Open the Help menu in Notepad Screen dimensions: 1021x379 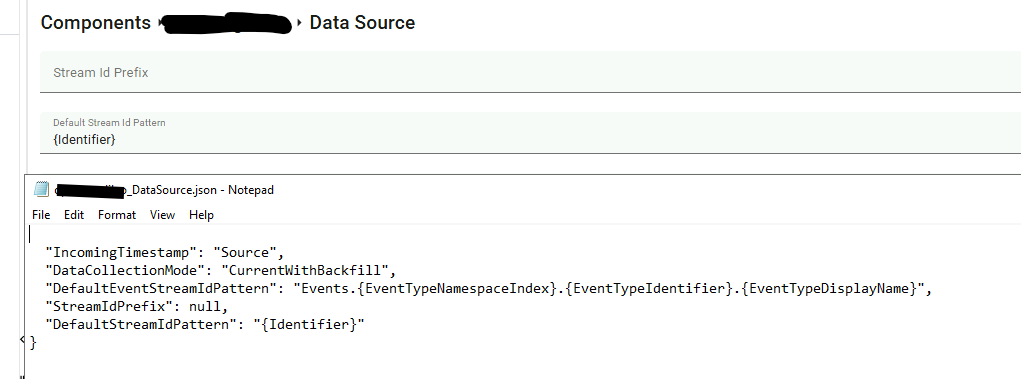tap(201, 215)
